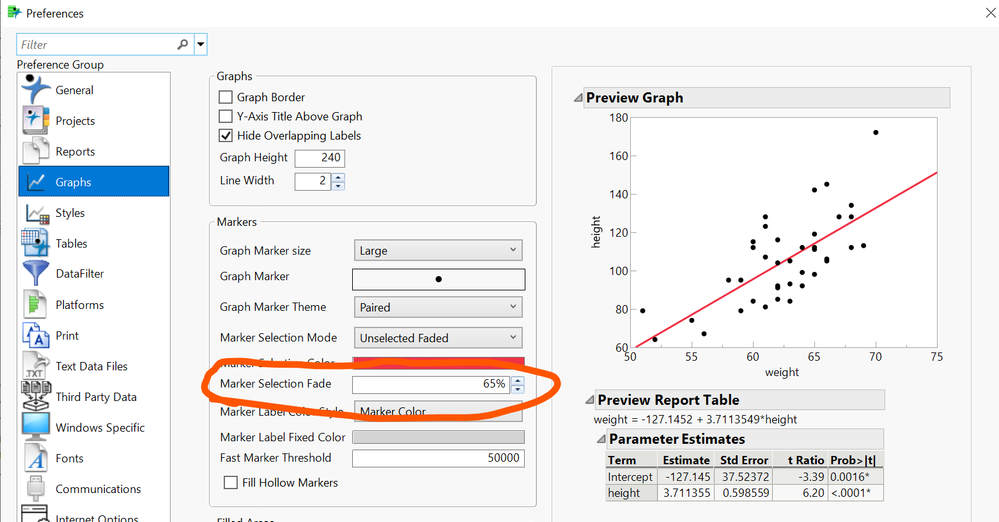This screenshot has width=999, height=522.
Task: Select the Projects preference icon
Action: (x=37, y=120)
